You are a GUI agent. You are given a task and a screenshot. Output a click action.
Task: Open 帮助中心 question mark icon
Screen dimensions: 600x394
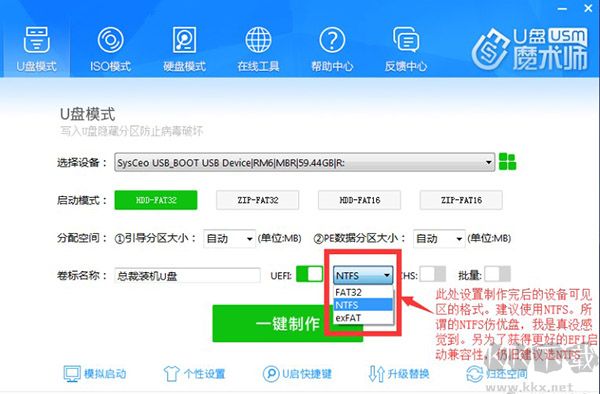[x=332, y=40]
